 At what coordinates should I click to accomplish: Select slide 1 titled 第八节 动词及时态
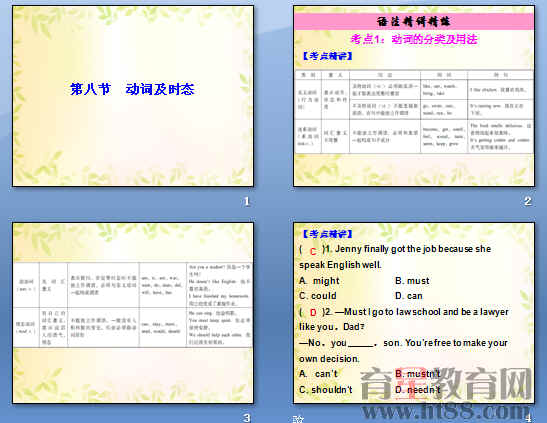click(x=133, y=96)
